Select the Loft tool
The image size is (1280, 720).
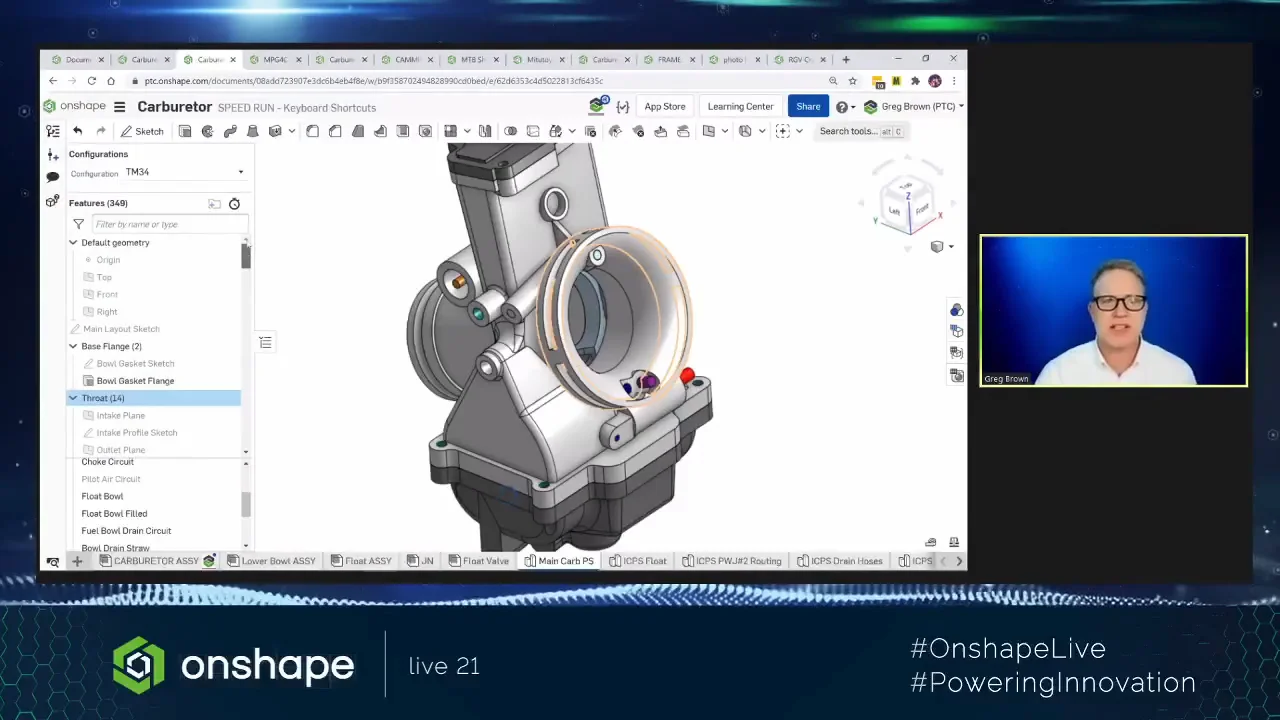(252, 131)
